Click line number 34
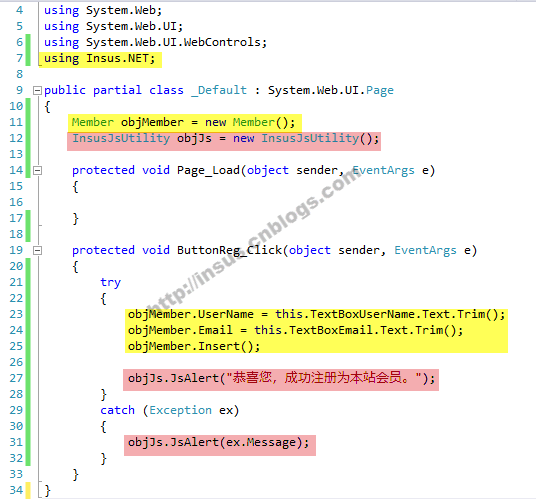The height and width of the screenshot is (499, 536). coord(16,490)
